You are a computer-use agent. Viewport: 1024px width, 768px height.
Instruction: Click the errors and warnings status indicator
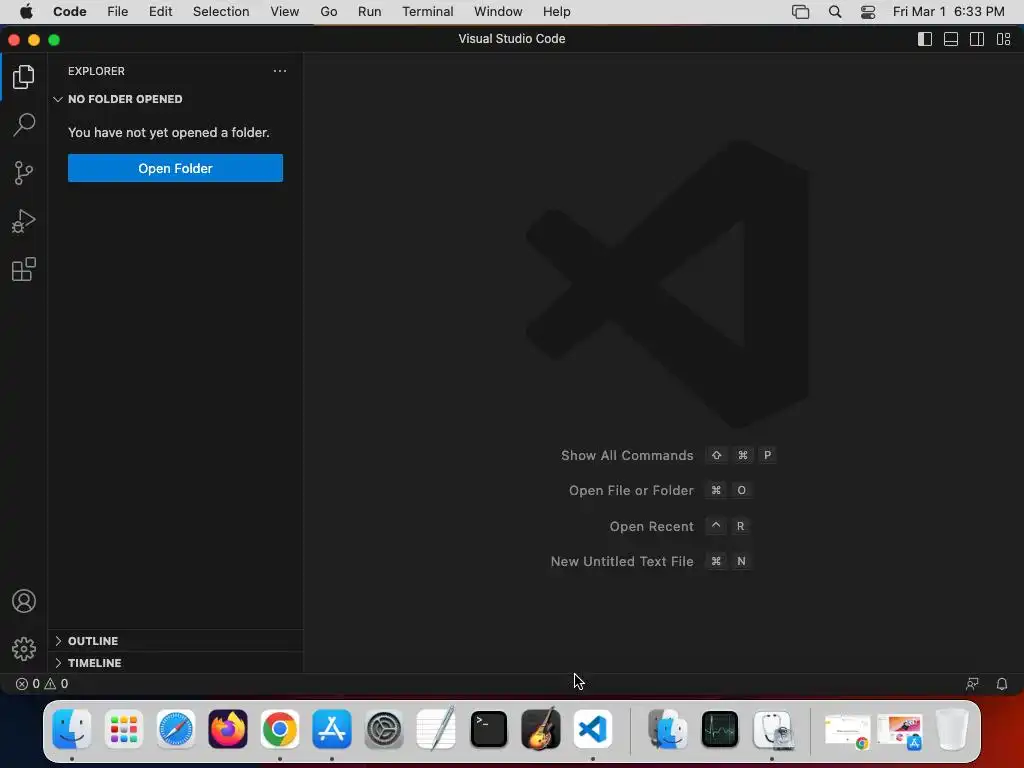tap(42, 684)
